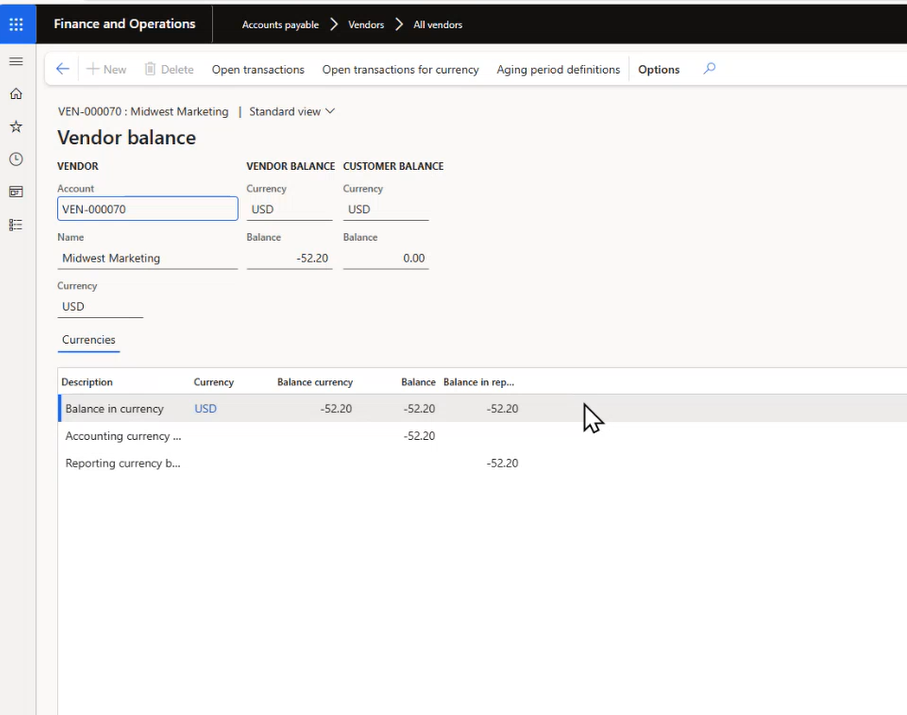
Task: Click the Description column header
Action: point(87,382)
